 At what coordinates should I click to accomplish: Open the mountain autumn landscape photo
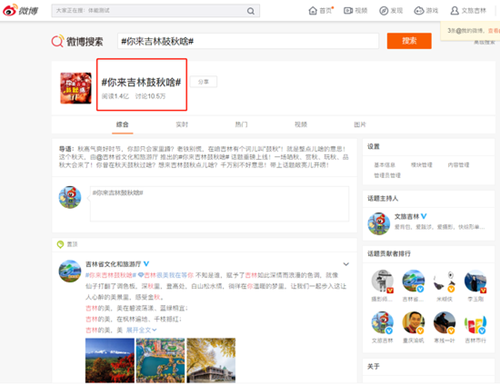pyautogui.click(x=110, y=360)
